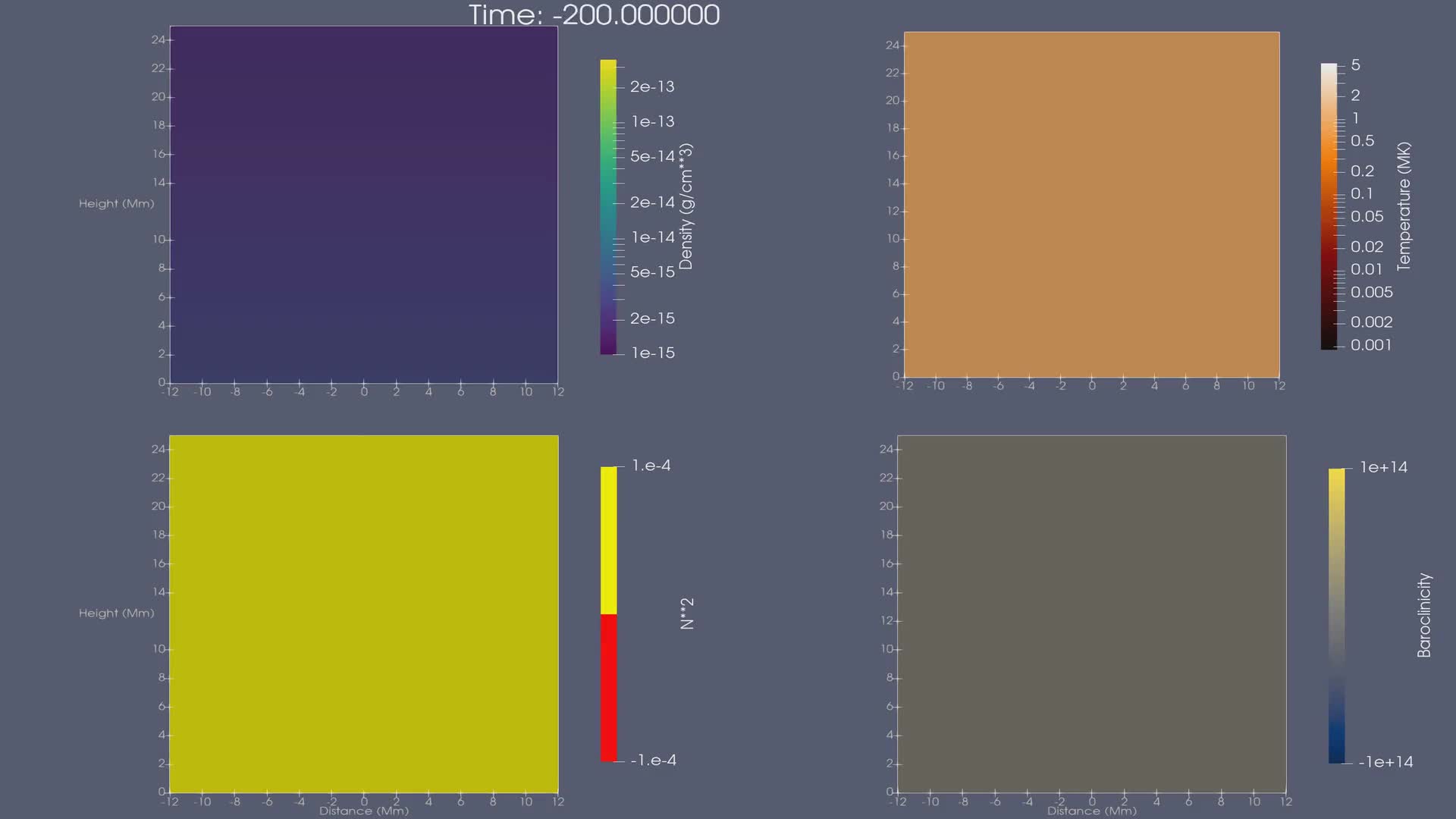1456x819 pixels.
Task: Click the Baroclinicity color bar legend
Action: pyautogui.click(x=1336, y=615)
